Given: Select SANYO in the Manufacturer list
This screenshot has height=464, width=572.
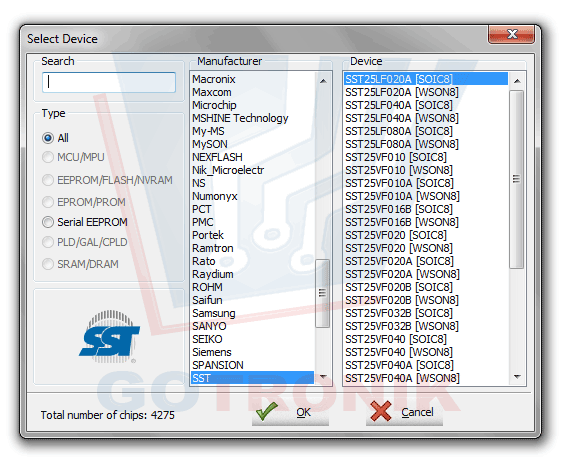Looking at the screenshot, I should click(x=252, y=326).
